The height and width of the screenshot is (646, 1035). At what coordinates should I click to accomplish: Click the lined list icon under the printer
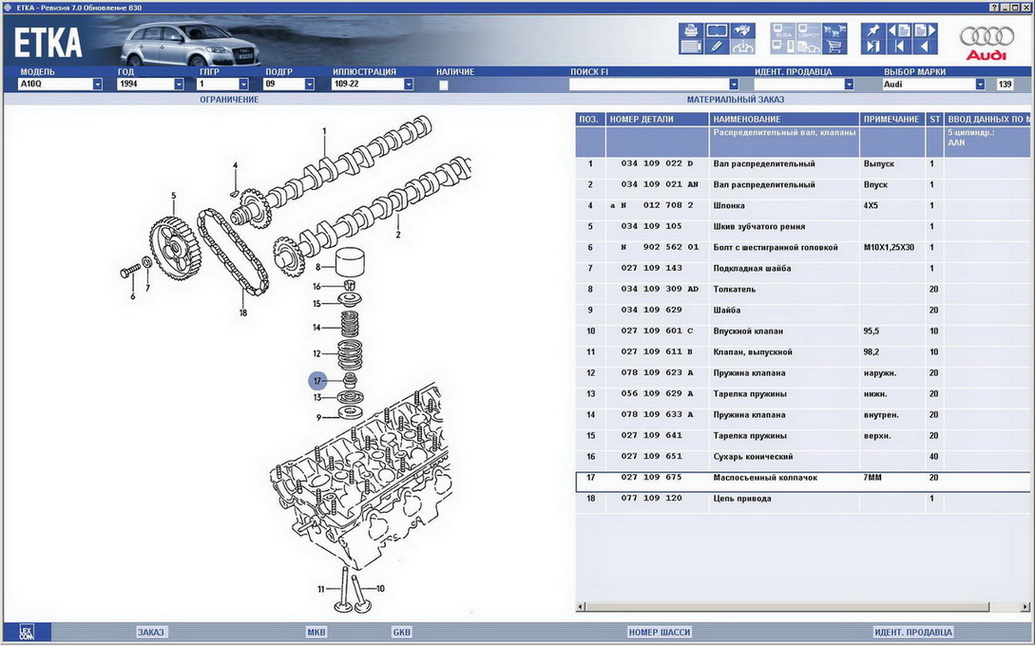[691, 47]
